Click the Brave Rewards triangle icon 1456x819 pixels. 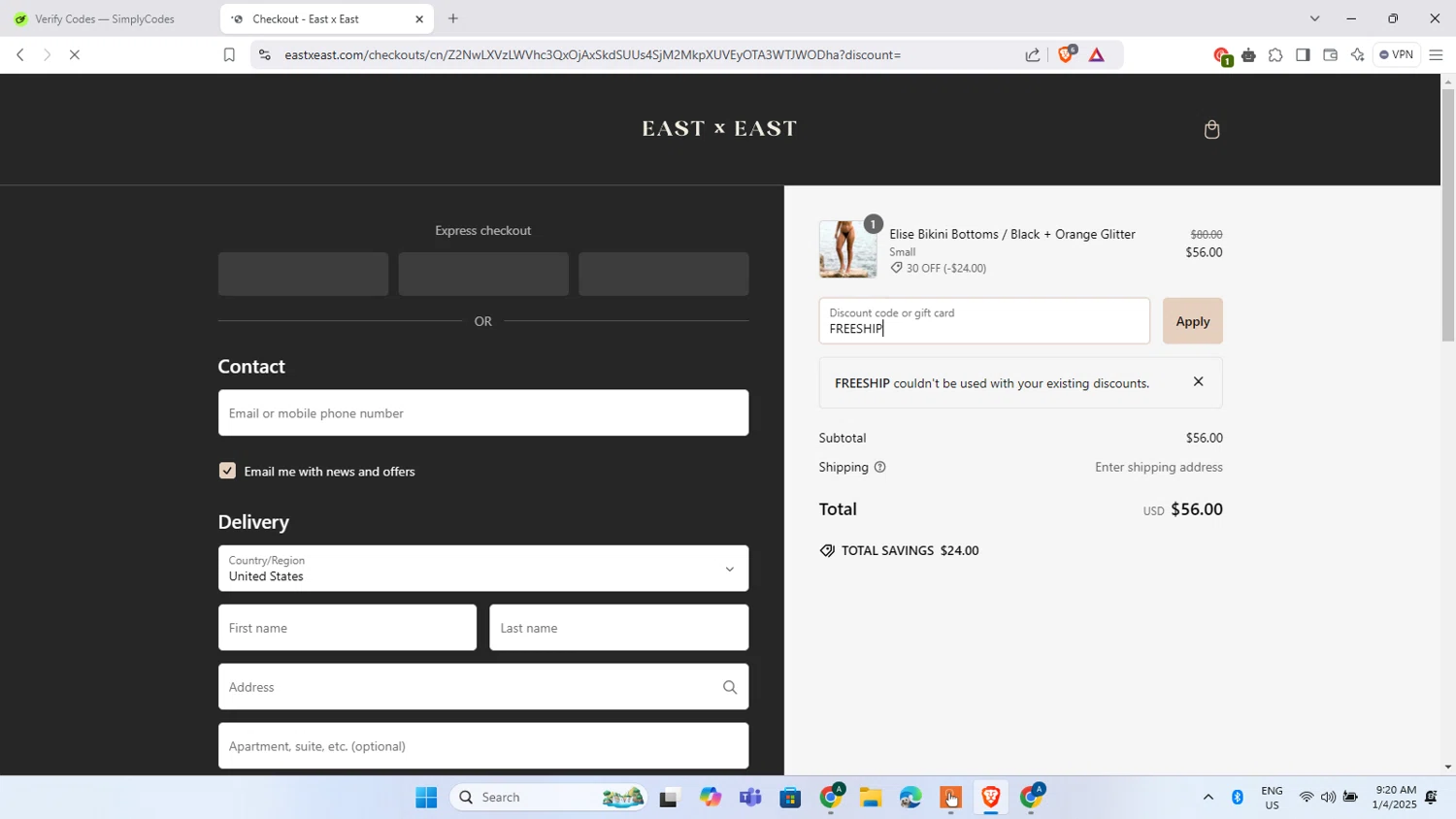1097,54
